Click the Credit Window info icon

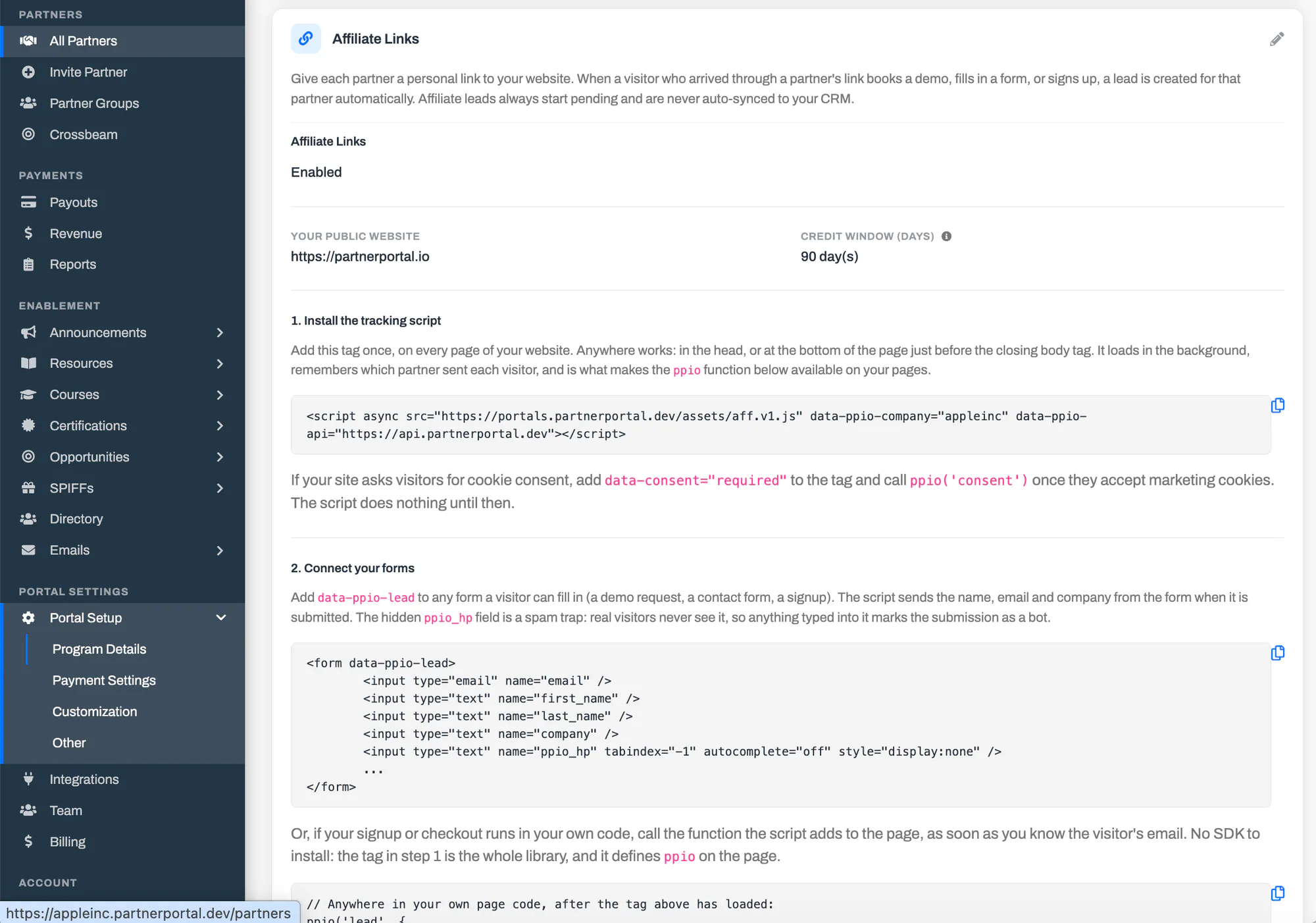pos(946,236)
